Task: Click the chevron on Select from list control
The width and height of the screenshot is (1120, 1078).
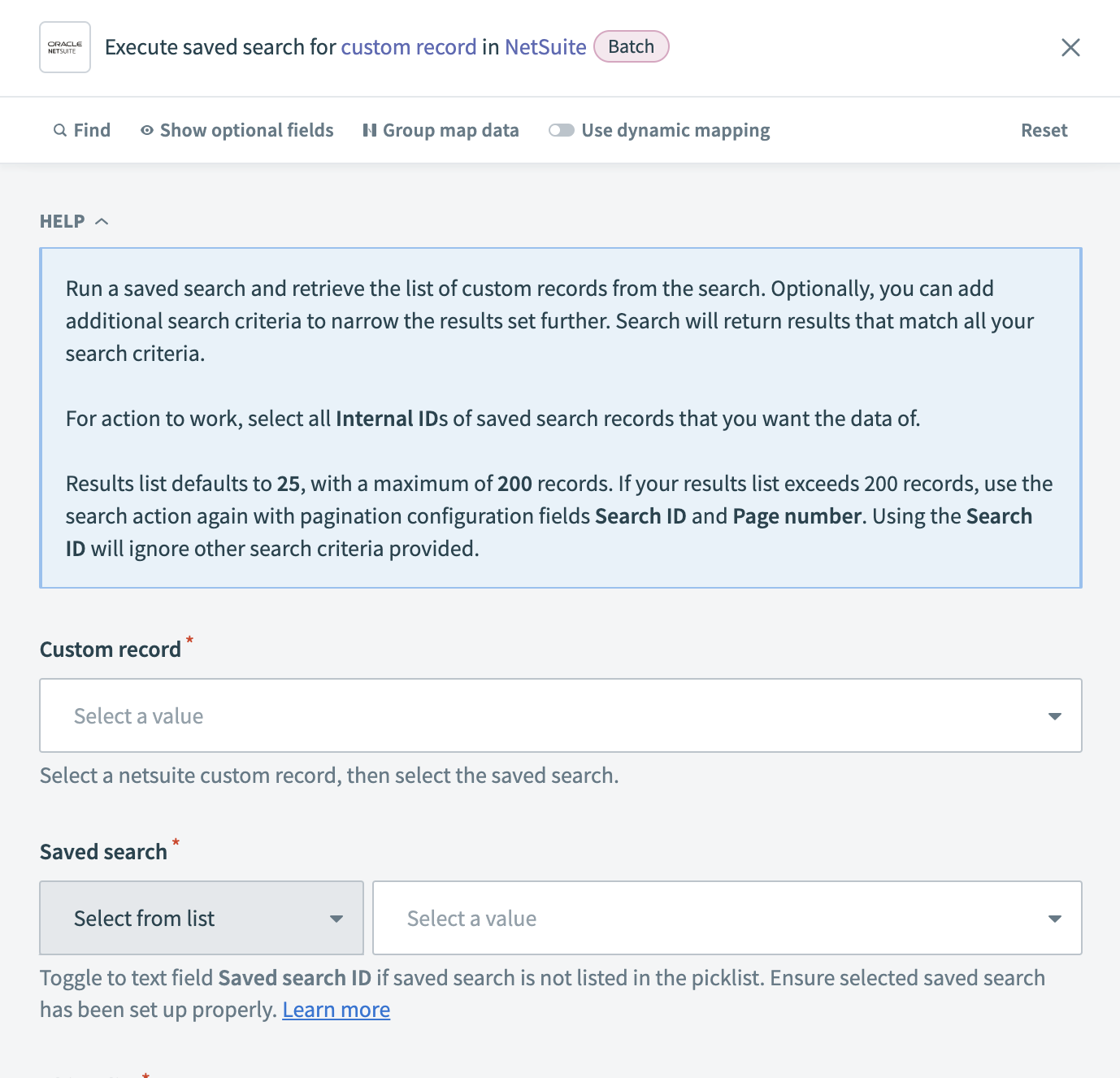Action: pyautogui.click(x=336, y=918)
